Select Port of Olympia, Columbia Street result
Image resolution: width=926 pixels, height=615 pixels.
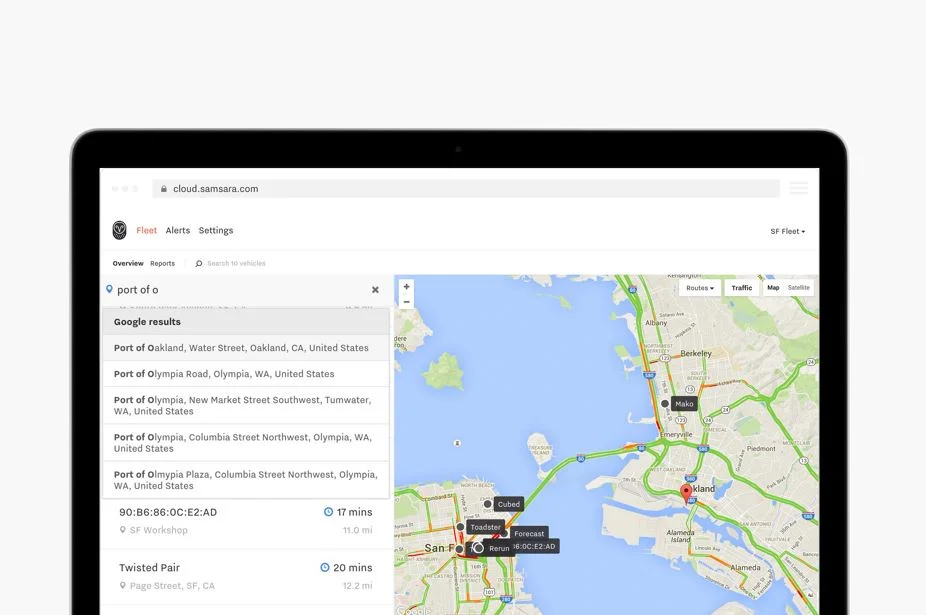pos(246,442)
